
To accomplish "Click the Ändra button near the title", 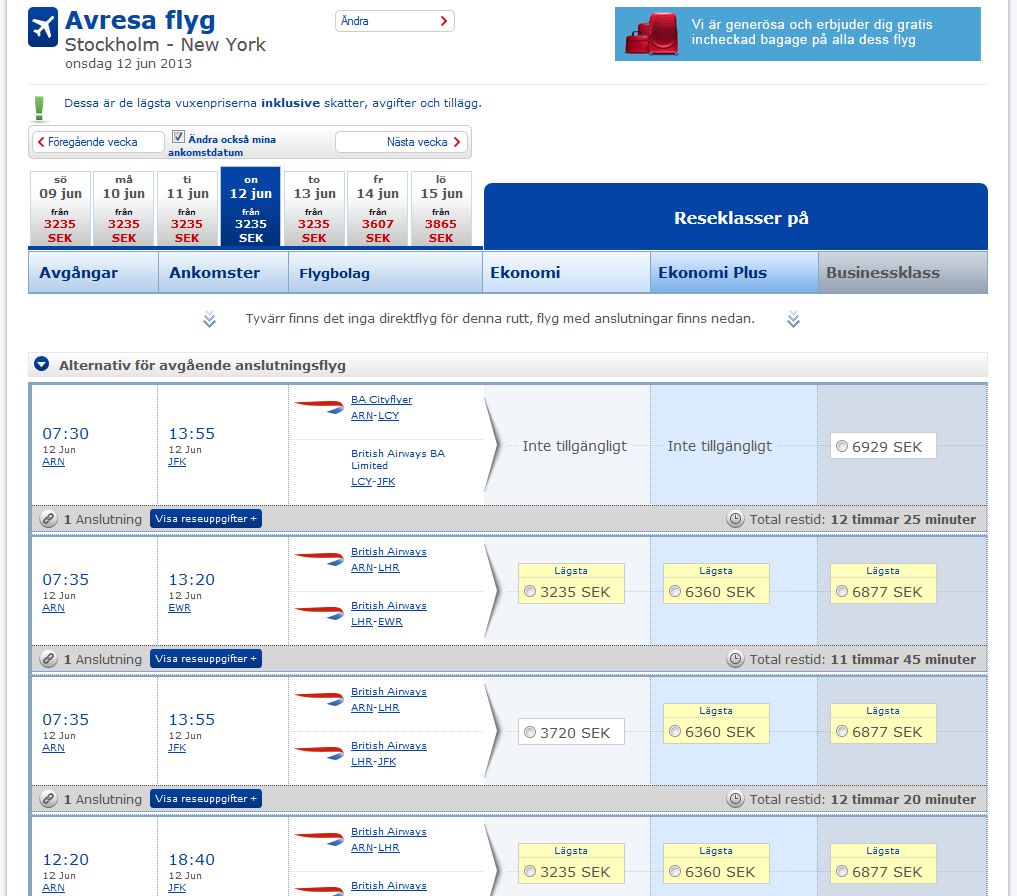I will [394, 21].
